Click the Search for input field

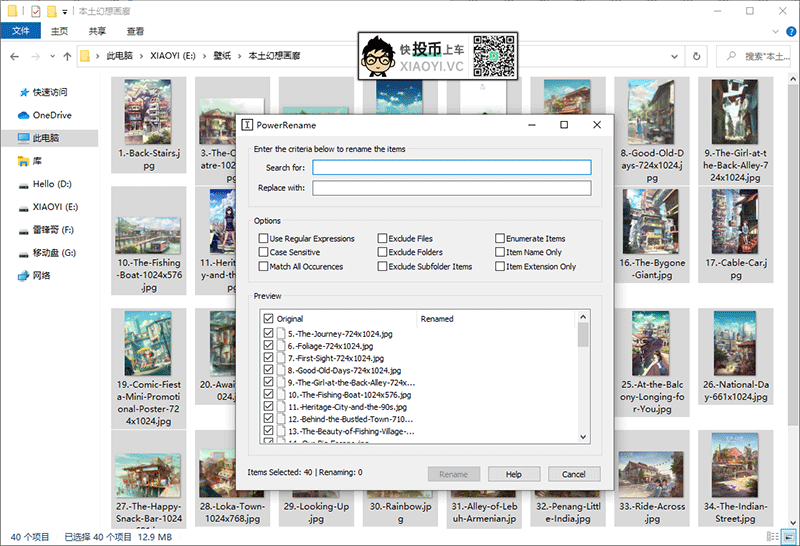pos(452,167)
